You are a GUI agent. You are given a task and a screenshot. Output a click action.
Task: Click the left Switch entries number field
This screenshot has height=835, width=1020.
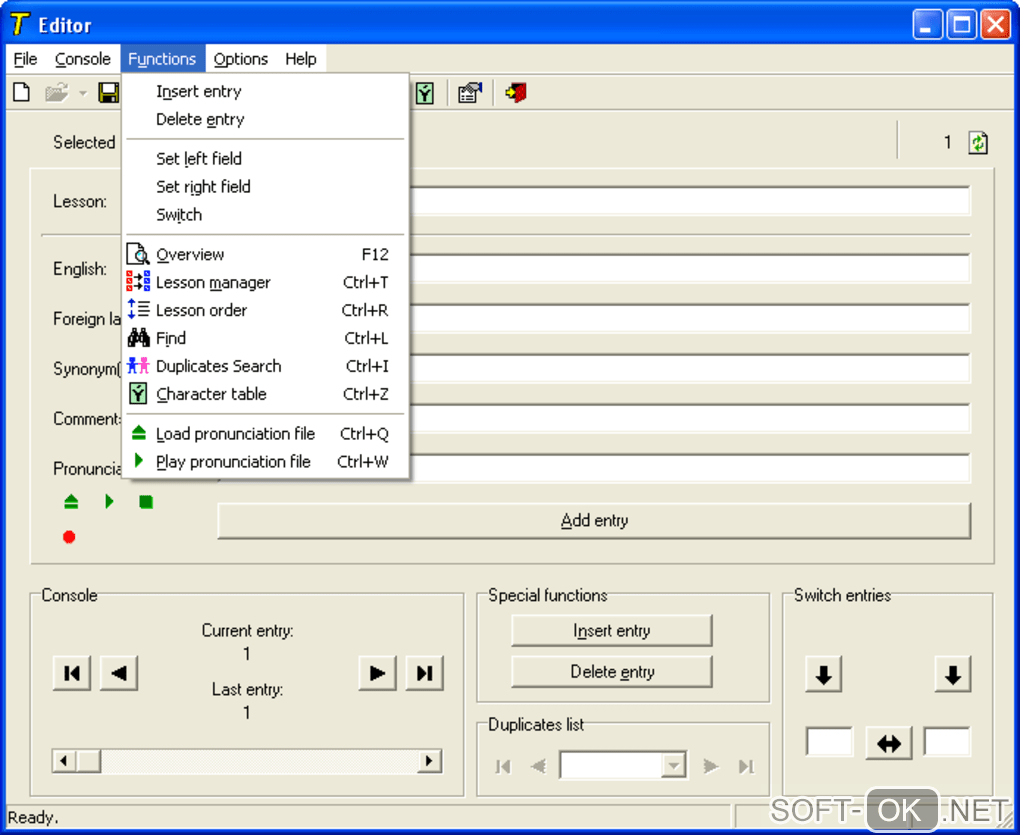pyautogui.click(x=830, y=743)
